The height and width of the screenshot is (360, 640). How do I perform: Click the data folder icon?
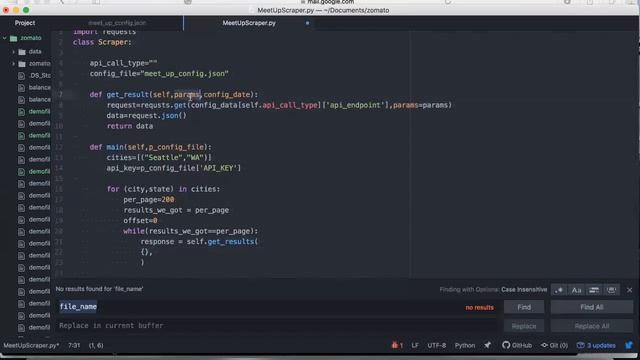(22, 52)
